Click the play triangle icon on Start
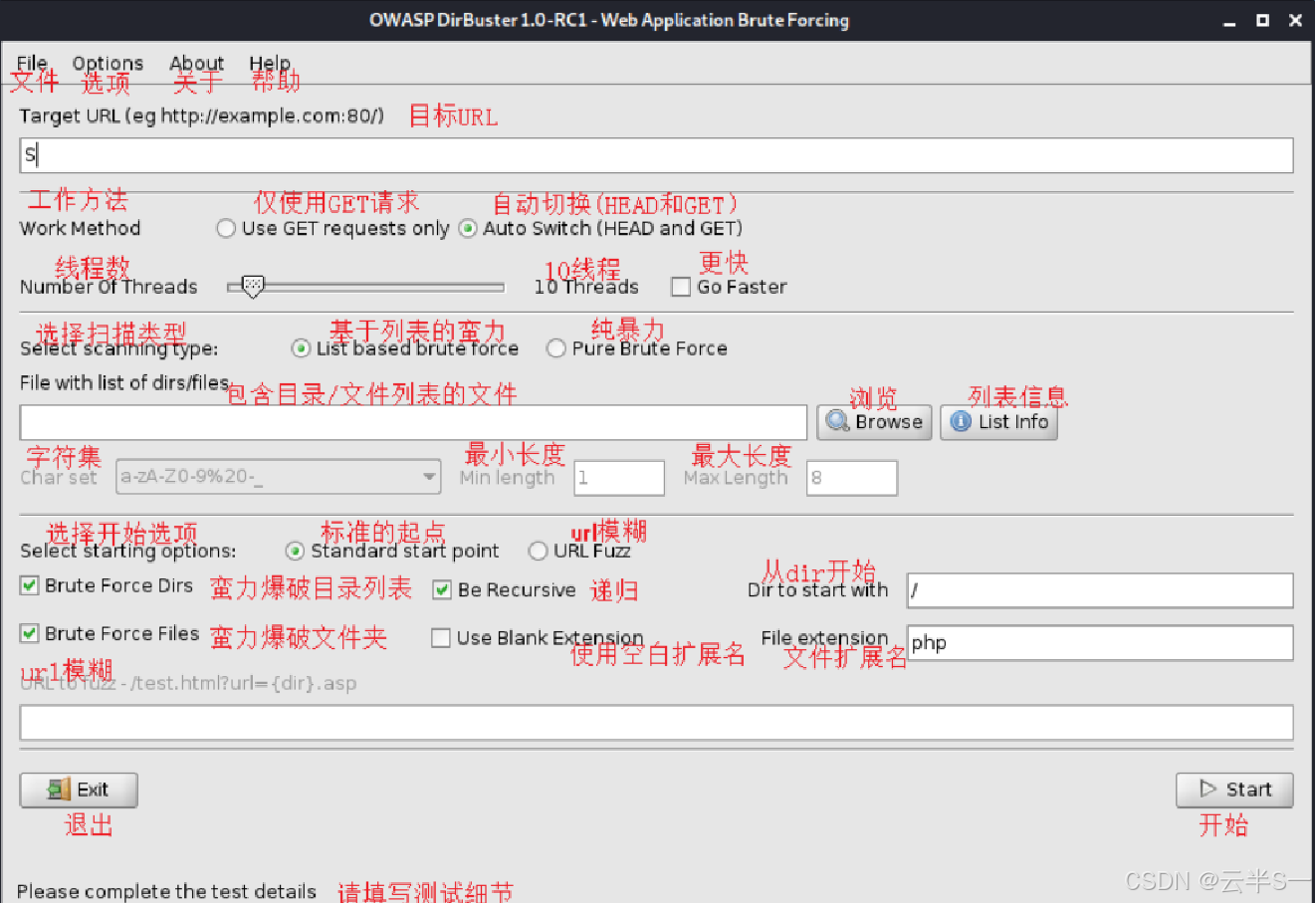The image size is (1316, 903). pyautogui.click(x=1208, y=789)
